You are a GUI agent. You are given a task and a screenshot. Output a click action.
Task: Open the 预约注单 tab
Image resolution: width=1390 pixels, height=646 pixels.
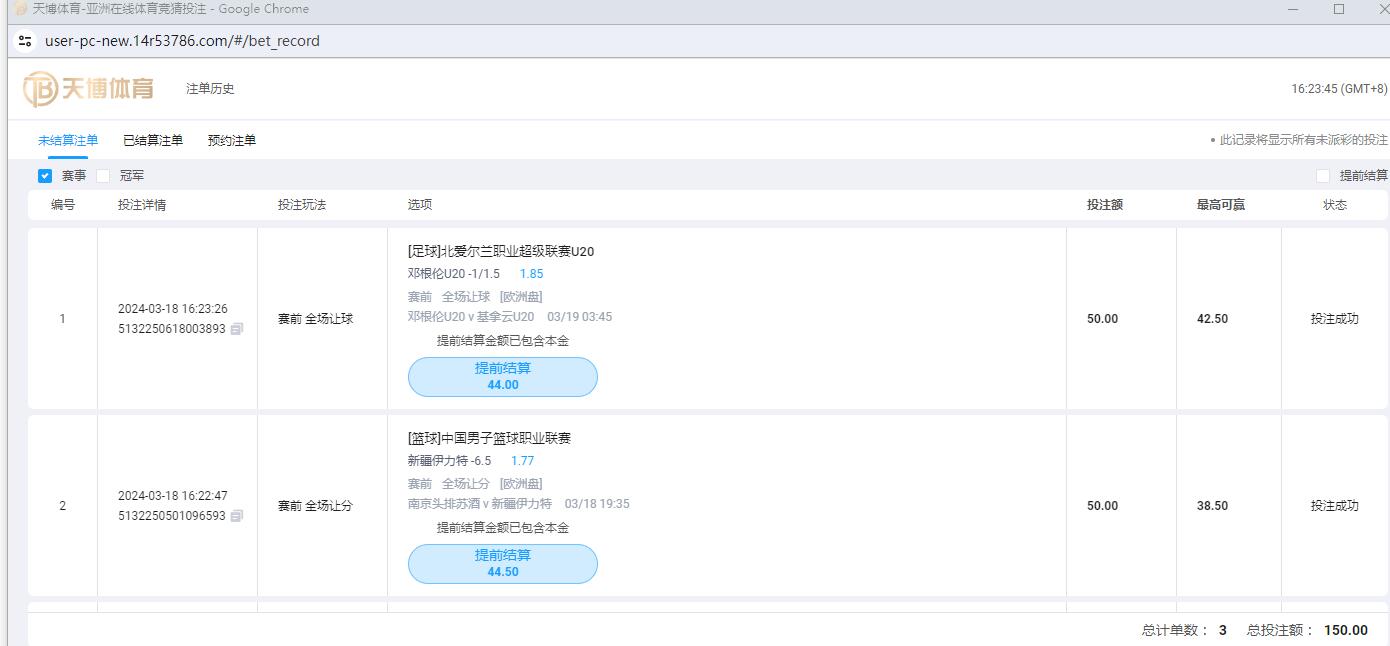(x=232, y=141)
